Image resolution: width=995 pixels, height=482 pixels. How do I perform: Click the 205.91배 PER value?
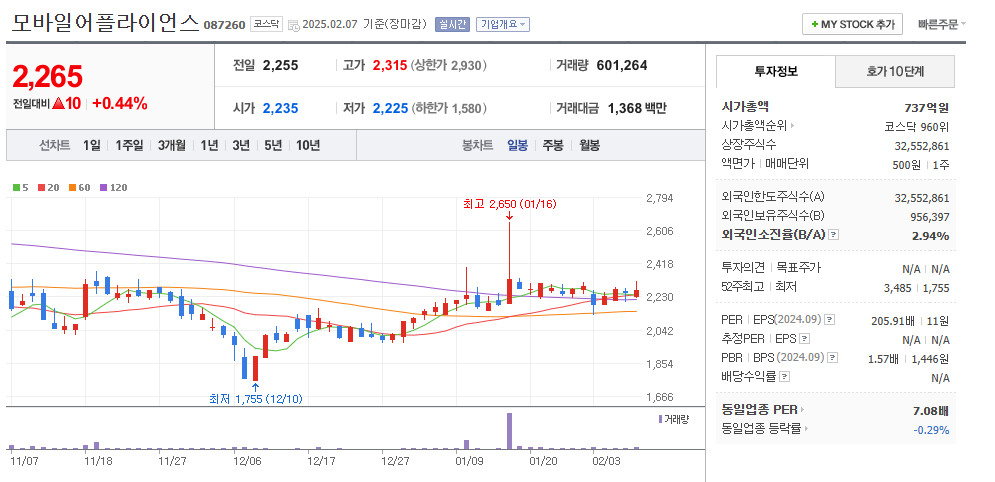click(892, 320)
